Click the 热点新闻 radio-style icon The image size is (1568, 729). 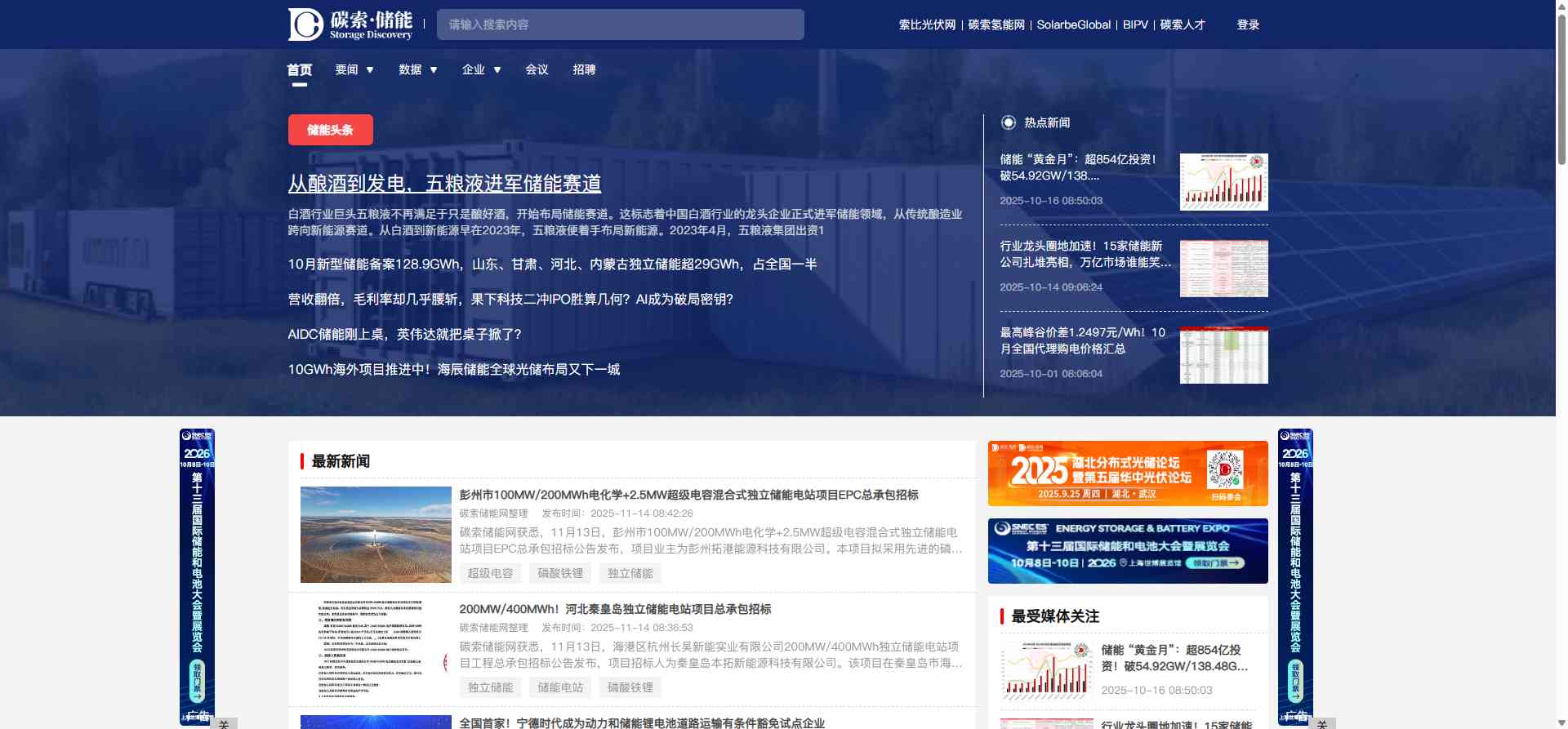(1009, 122)
